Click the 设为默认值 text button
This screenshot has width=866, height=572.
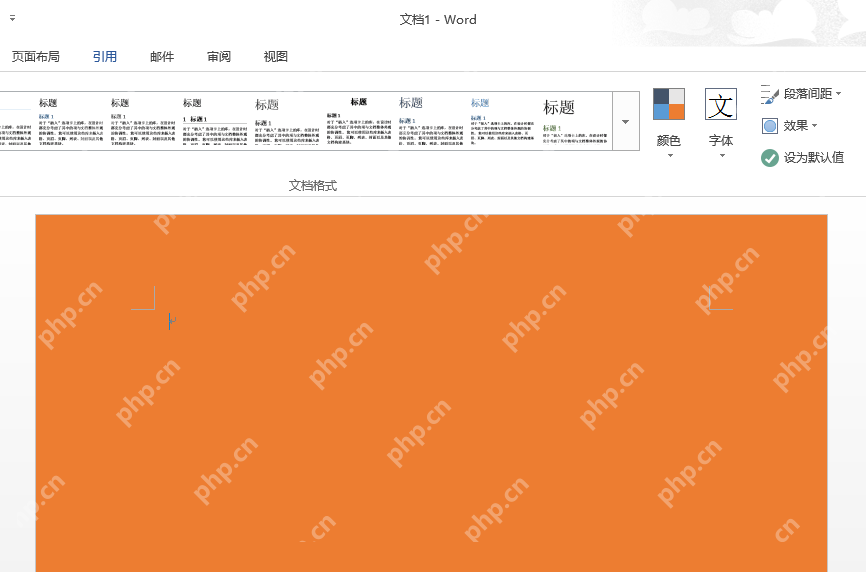coord(814,158)
